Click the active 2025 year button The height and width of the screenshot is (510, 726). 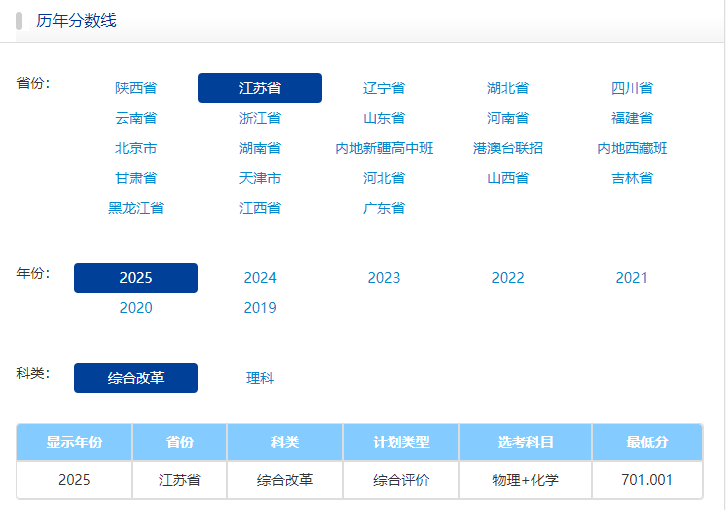click(x=136, y=278)
